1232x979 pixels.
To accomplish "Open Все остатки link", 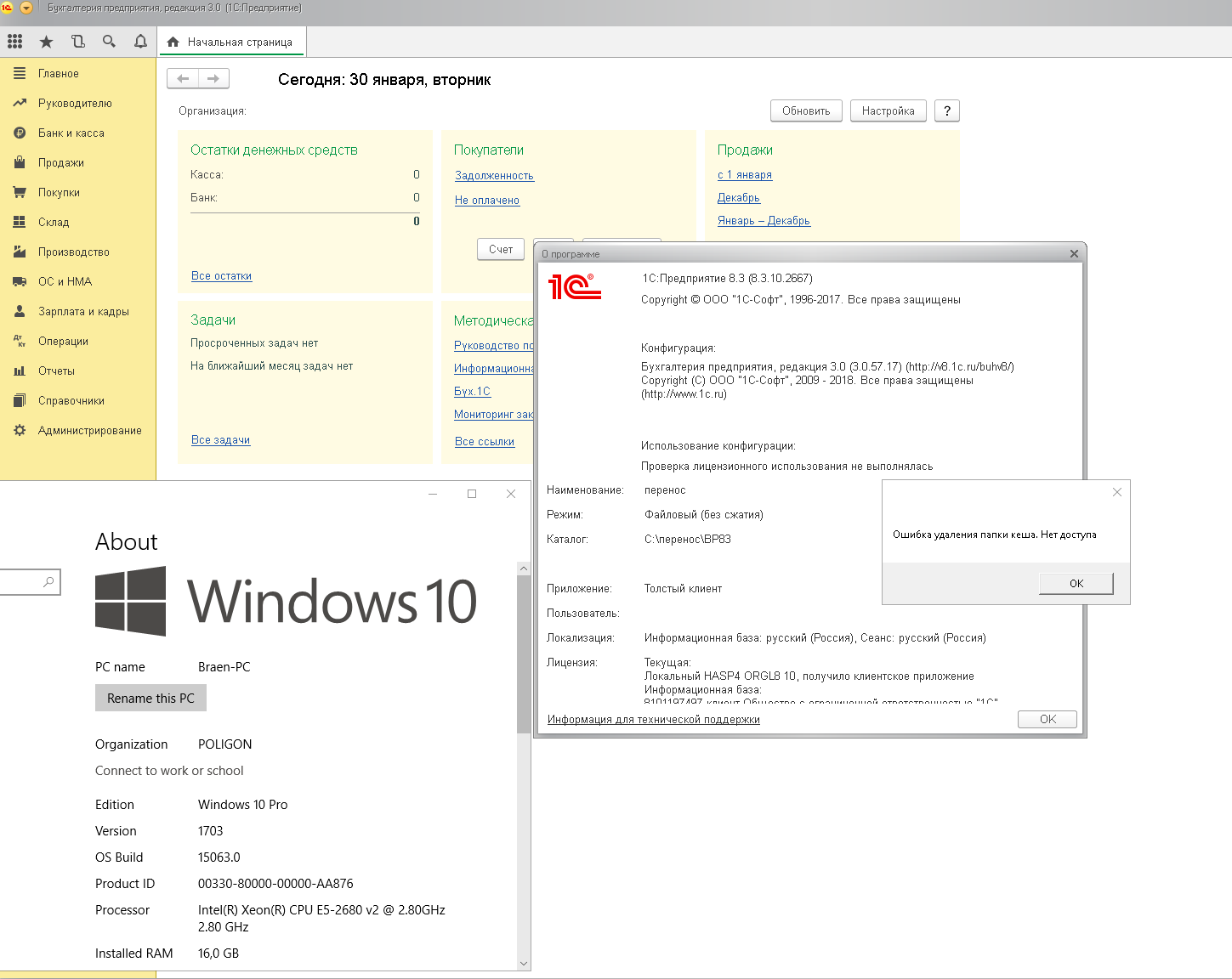I will [221, 276].
